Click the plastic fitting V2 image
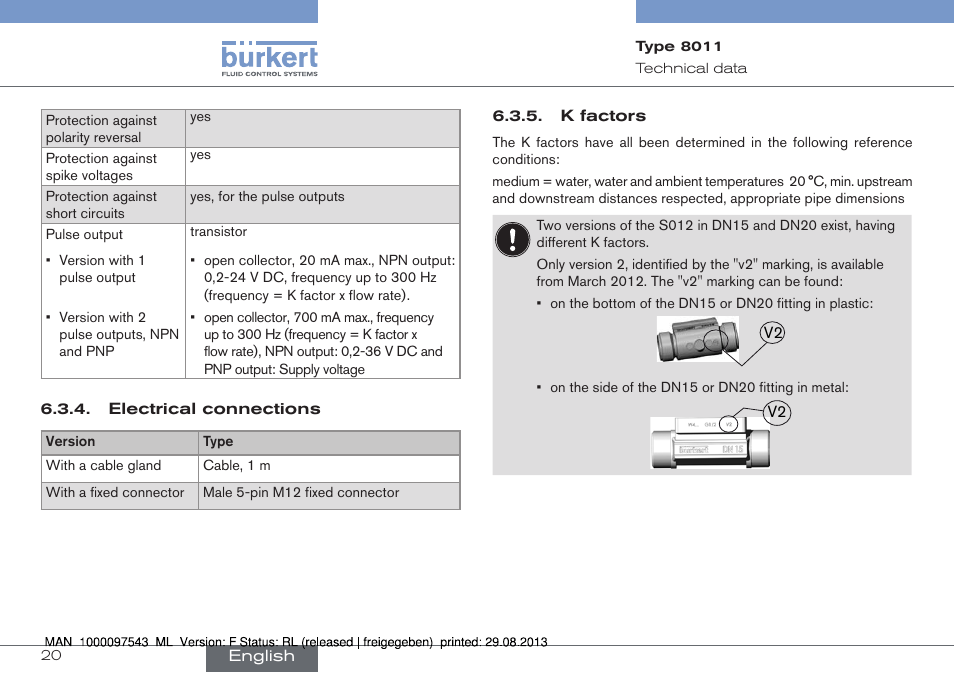Image resolution: width=954 pixels, height=673 pixels. tap(698, 340)
